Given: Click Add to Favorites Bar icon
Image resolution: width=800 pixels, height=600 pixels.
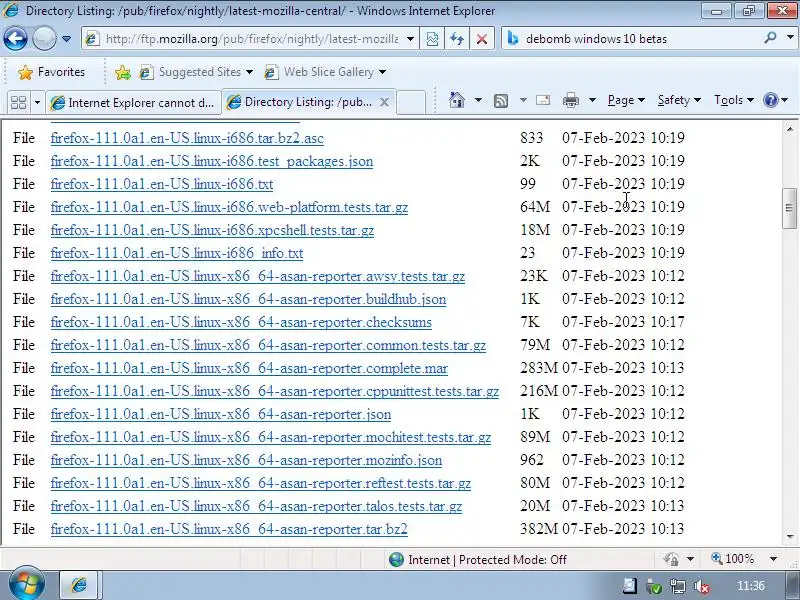Looking at the screenshot, I should (122, 72).
